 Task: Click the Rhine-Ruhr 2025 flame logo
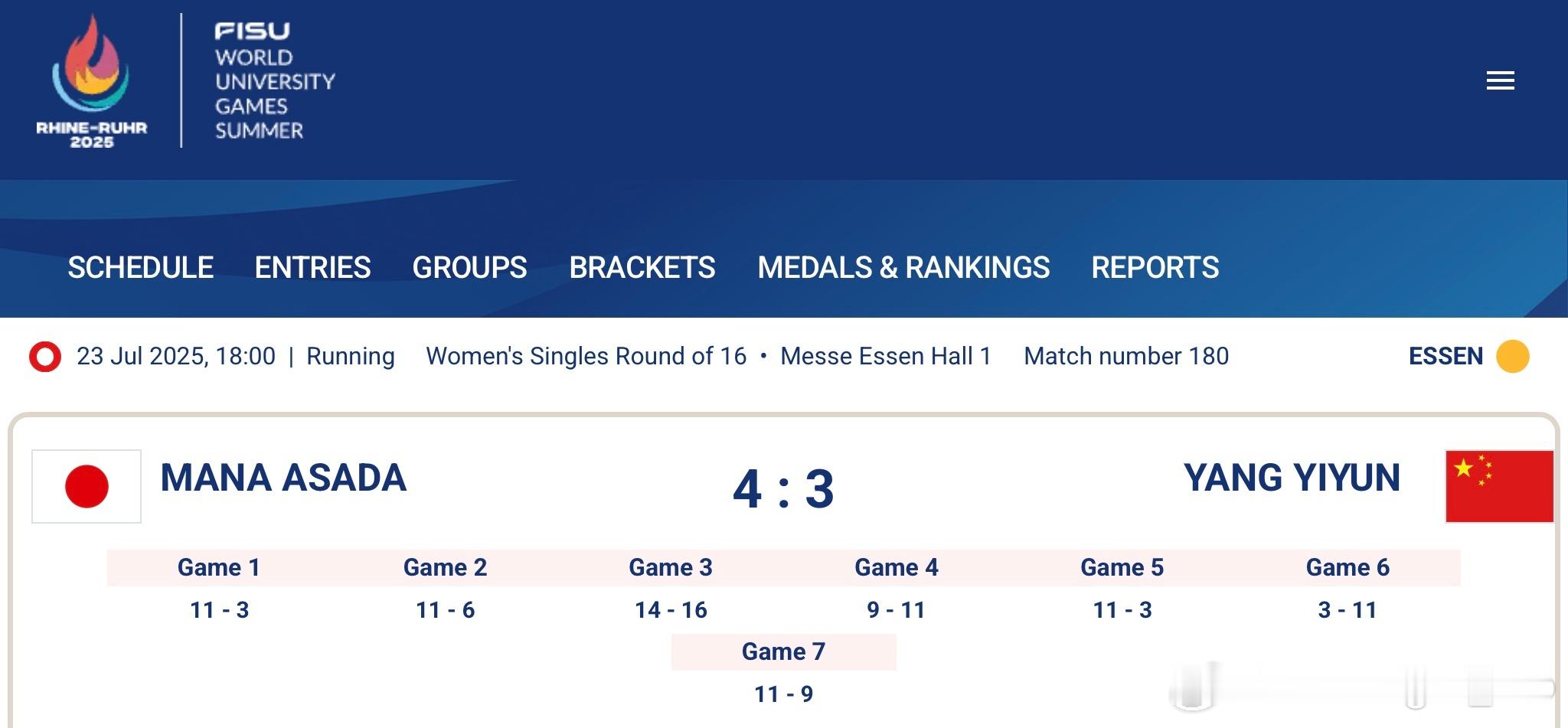pyautogui.click(x=91, y=80)
